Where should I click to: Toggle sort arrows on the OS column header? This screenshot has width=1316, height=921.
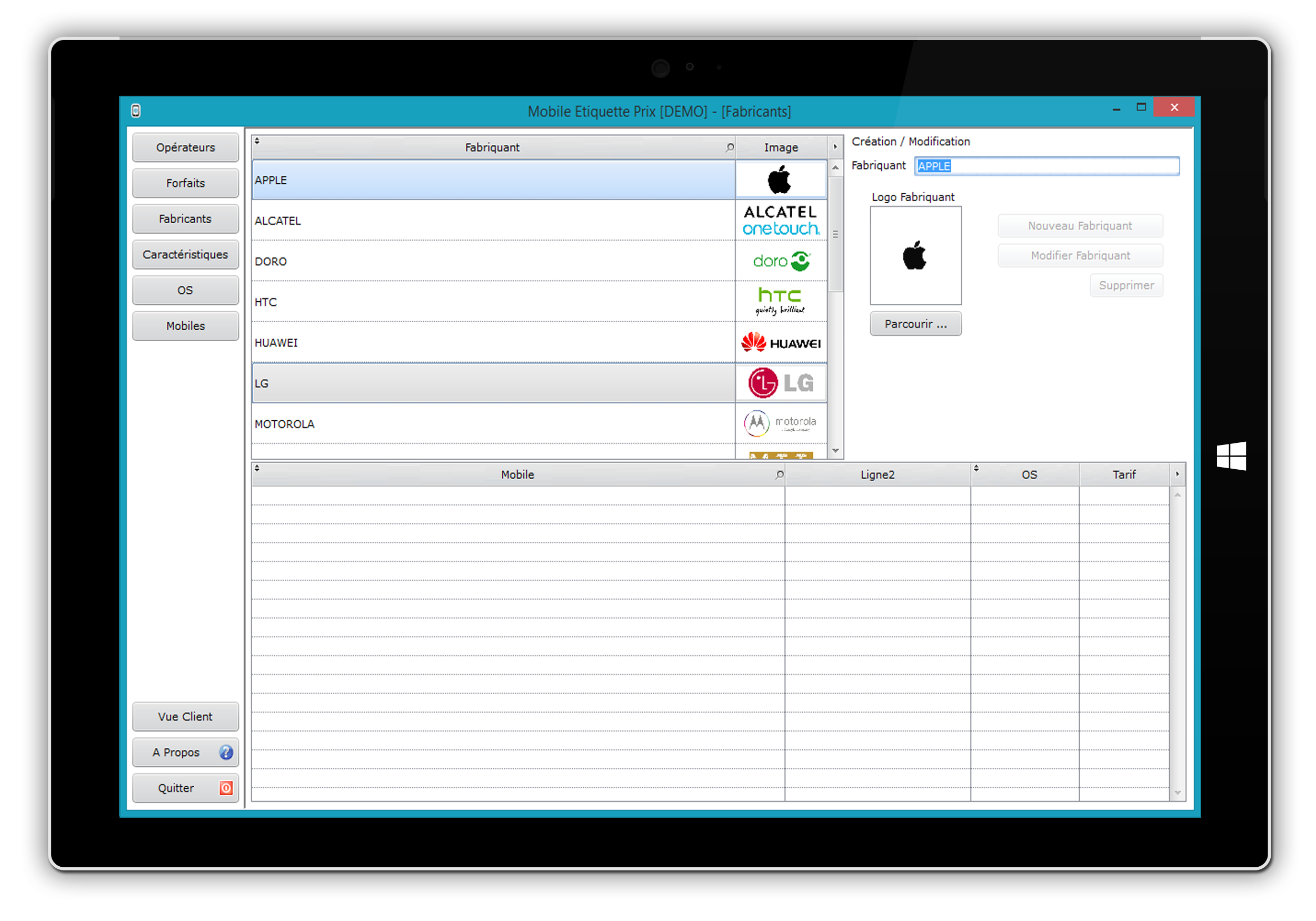[976, 468]
